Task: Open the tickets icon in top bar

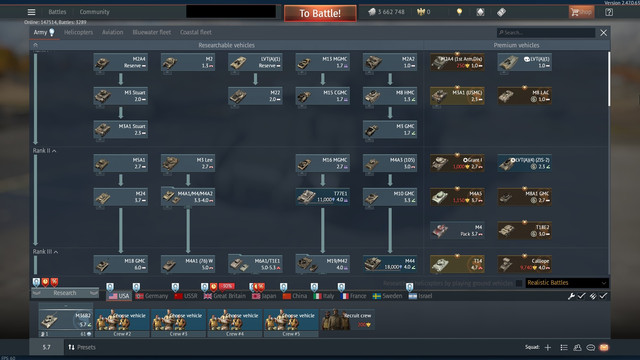Action: coord(501,12)
